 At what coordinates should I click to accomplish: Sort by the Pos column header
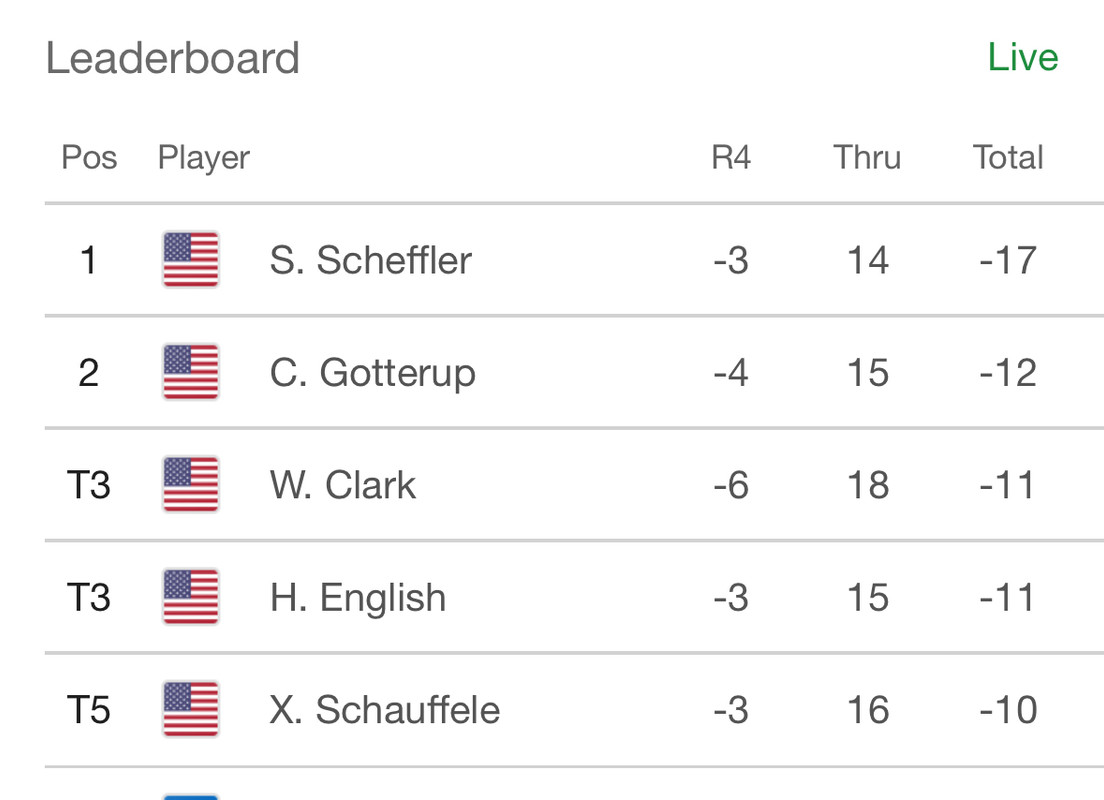pos(89,157)
